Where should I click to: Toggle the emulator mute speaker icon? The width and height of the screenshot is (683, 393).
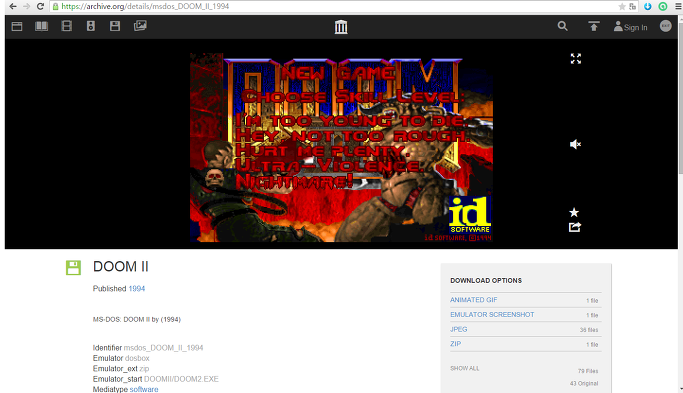click(575, 144)
